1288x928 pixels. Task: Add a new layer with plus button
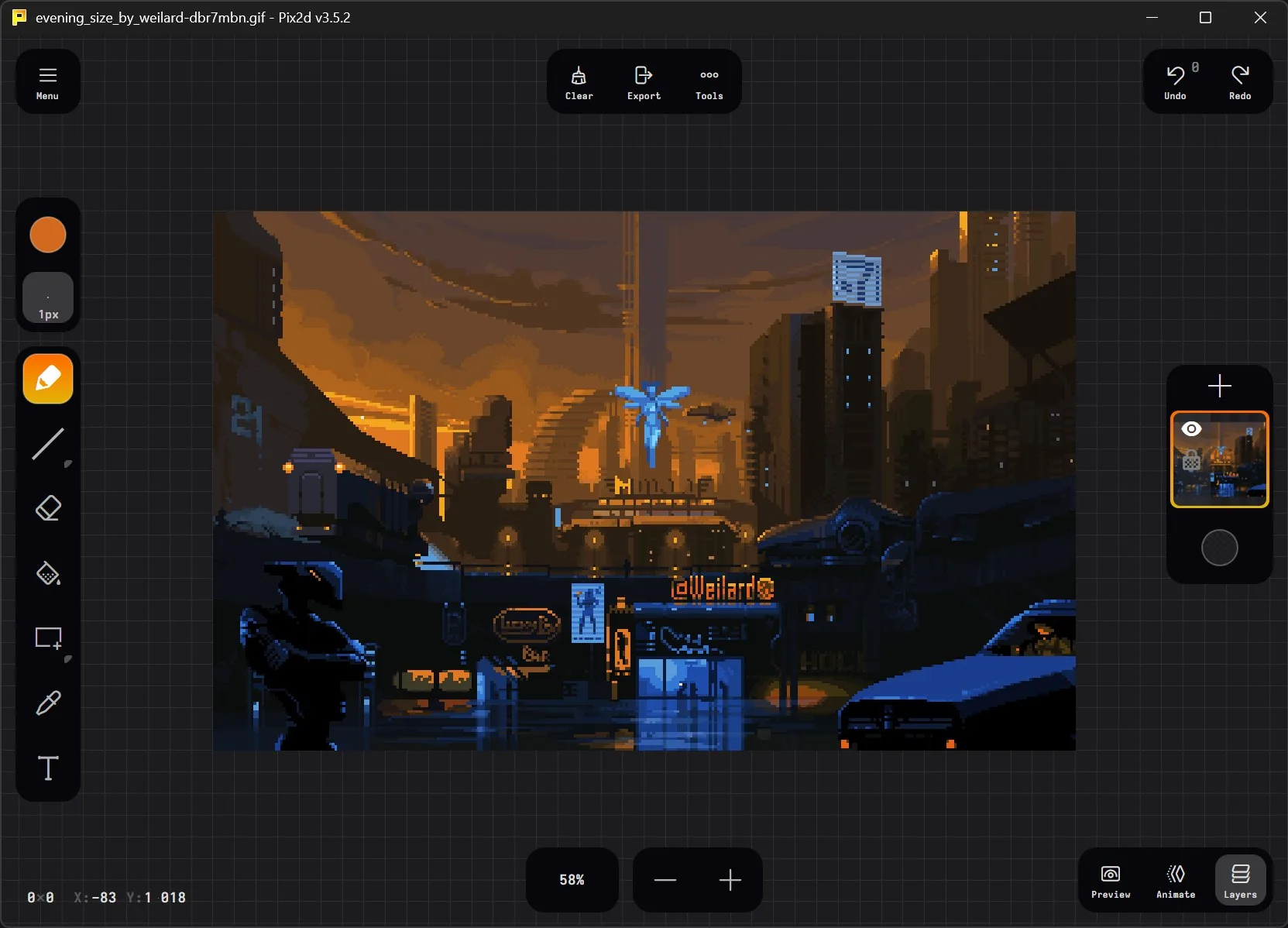pyautogui.click(x=1220, y=386)
